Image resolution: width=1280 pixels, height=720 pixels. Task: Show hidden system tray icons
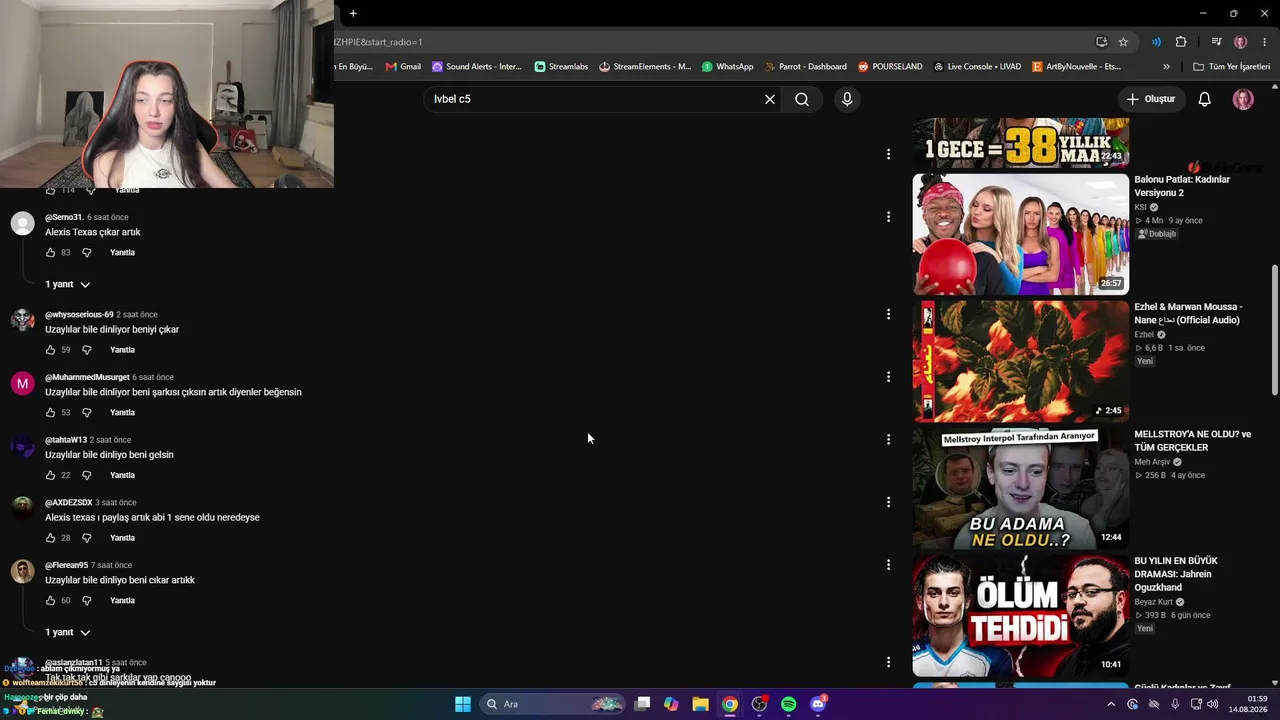tap(1110, 704)
